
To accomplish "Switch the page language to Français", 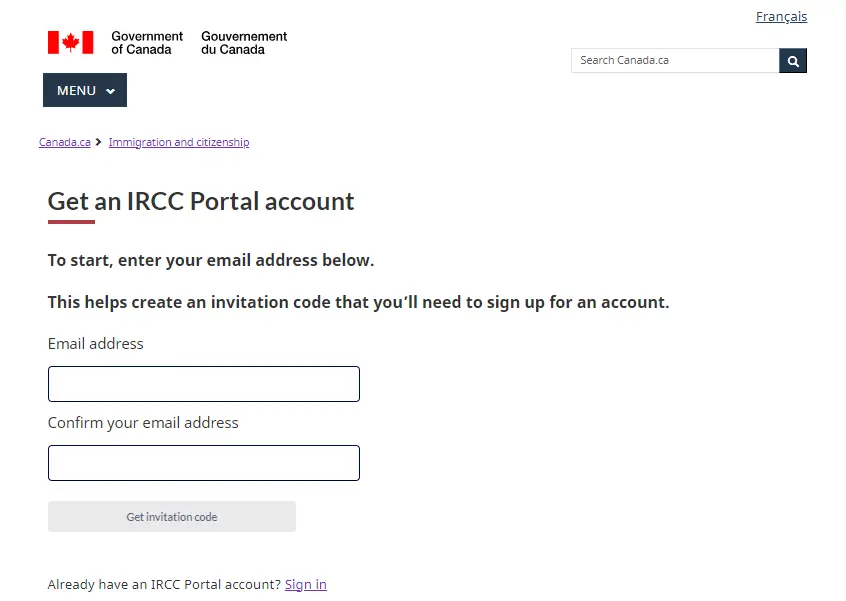I will coord(781,16).
